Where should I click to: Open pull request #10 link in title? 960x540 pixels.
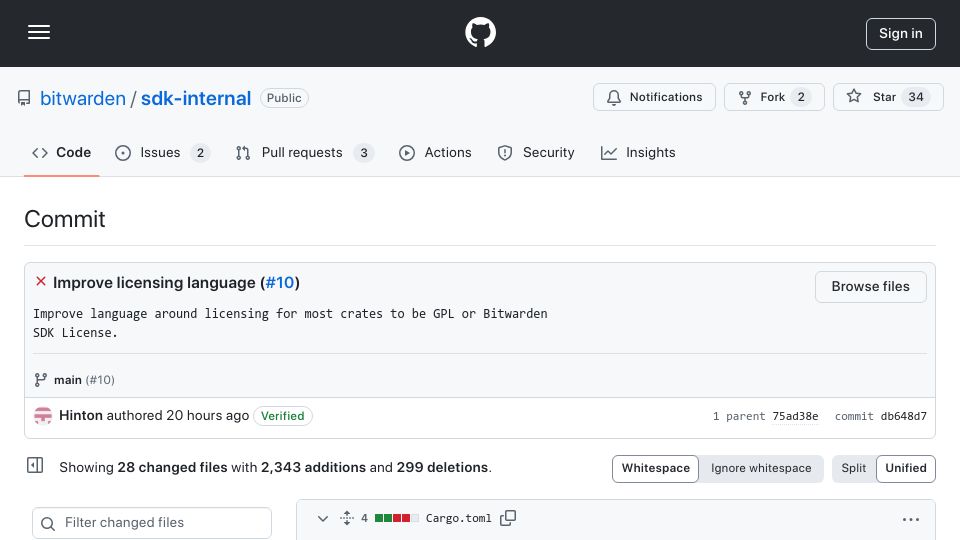pyautogui.click(x=280, y=283)
